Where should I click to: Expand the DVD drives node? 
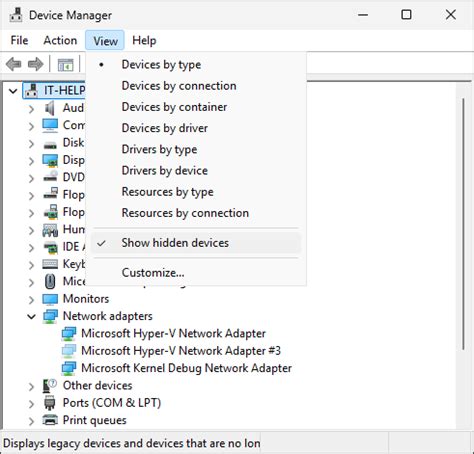[x=31, y=178]
